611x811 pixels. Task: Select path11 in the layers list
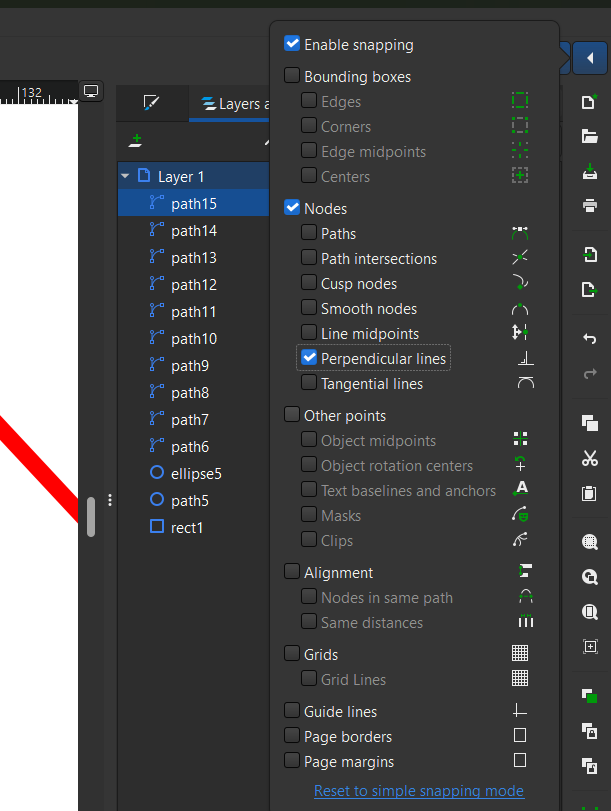click(193, 311)
